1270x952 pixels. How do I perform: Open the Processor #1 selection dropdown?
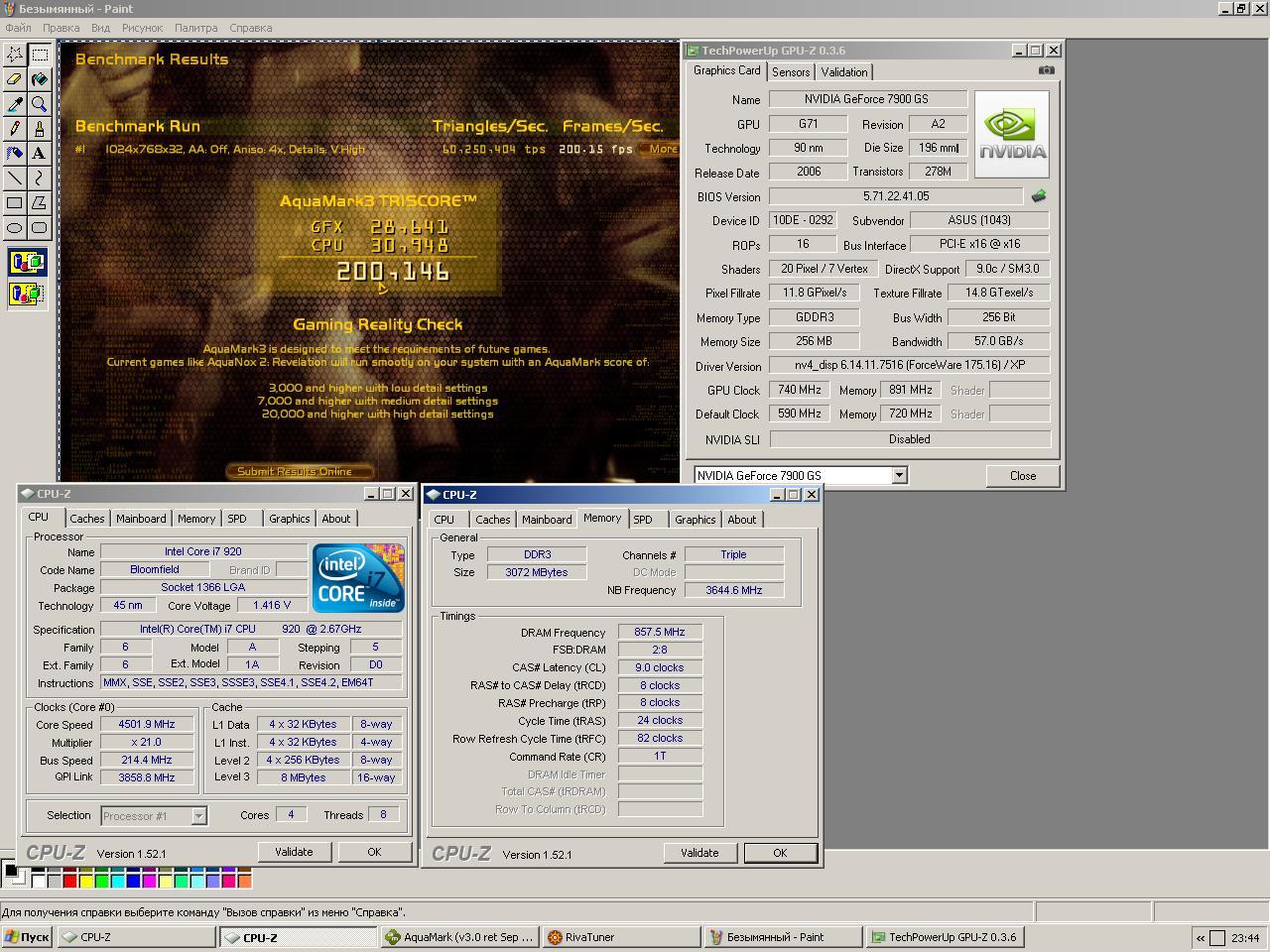tap(198, 816)
